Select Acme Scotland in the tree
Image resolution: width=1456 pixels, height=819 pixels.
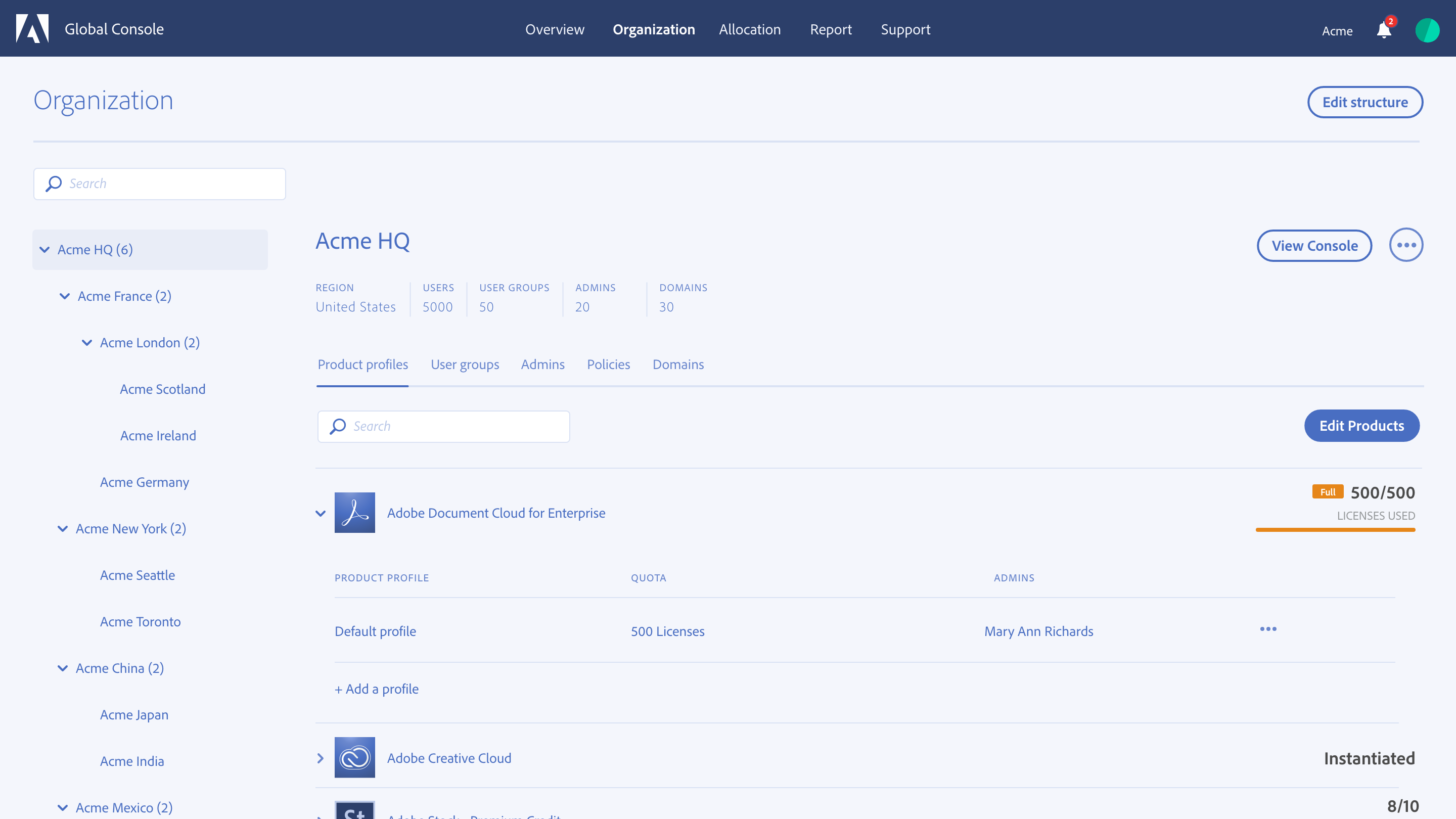162,389
